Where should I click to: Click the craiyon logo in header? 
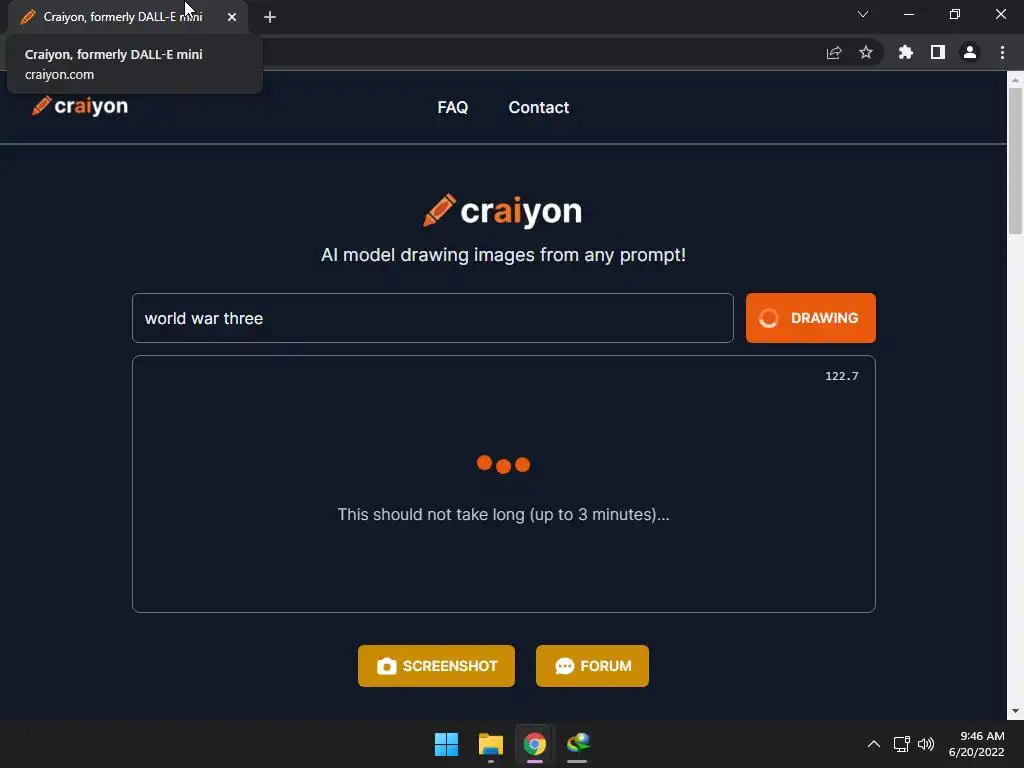coord(80,106)
